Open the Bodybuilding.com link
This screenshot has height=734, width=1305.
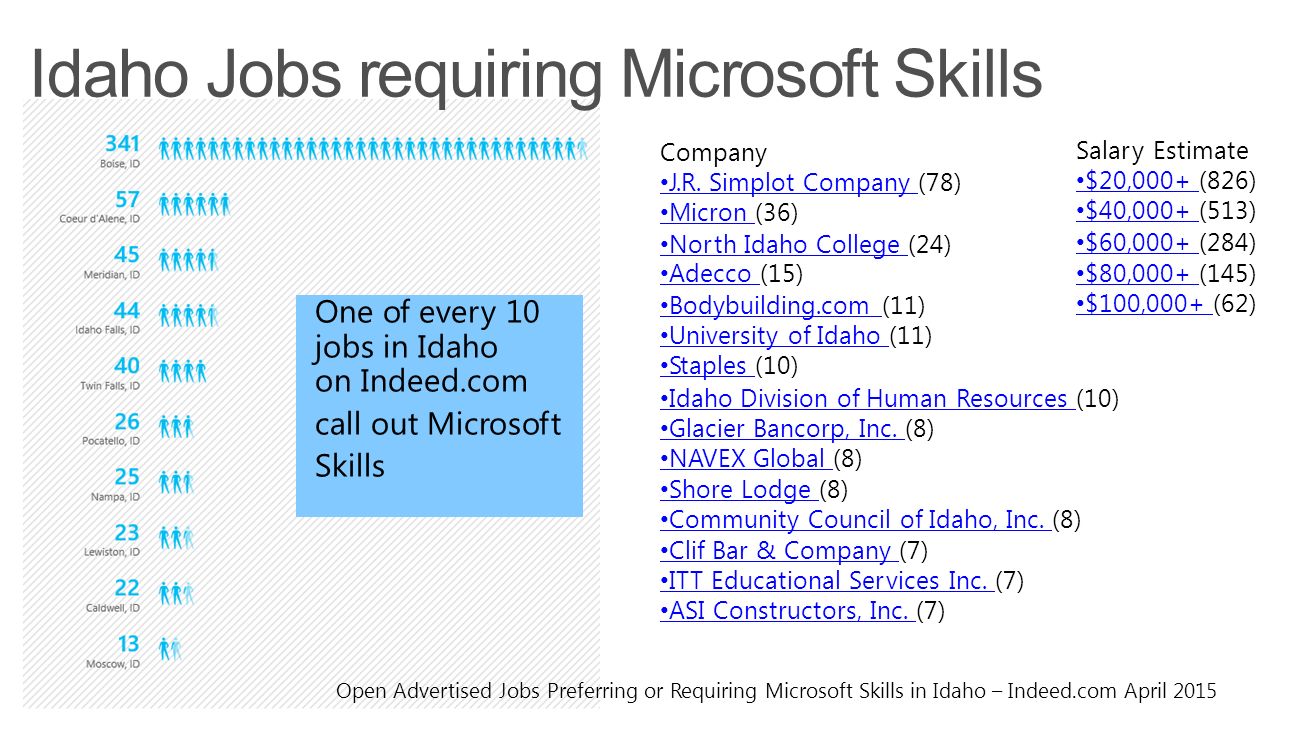tap(771, 305)
